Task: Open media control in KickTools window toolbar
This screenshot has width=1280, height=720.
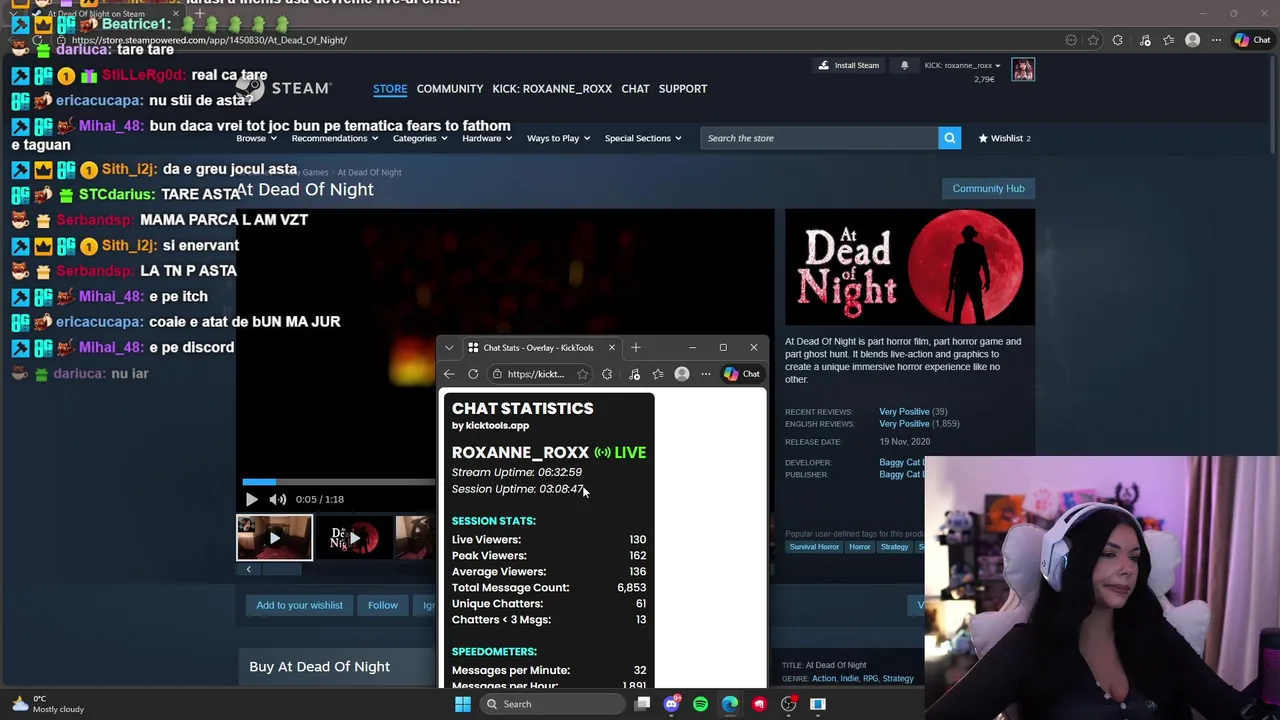Action: pos(634,374)
